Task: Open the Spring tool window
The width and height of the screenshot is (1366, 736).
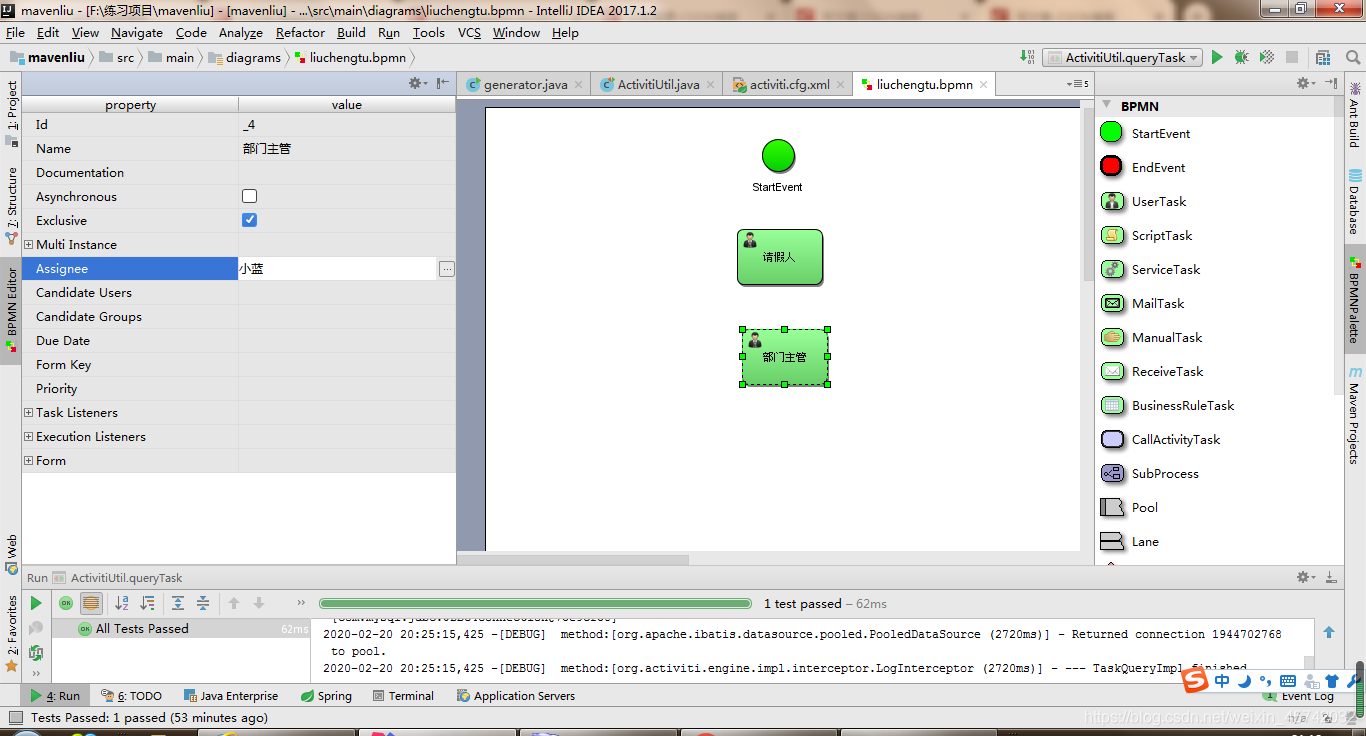Action: [x=326, y=696]
